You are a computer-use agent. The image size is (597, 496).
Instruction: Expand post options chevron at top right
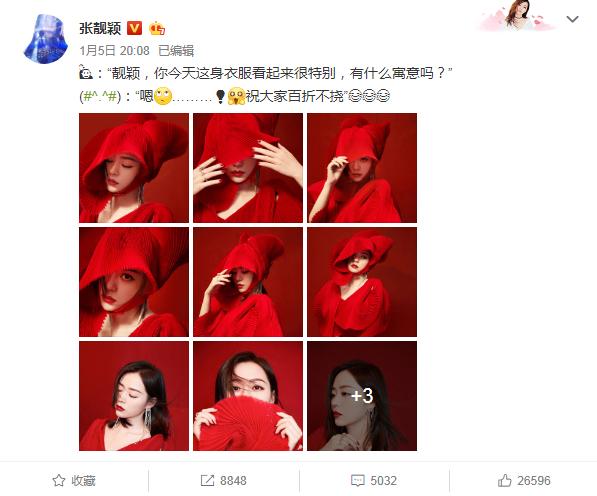tap(572, 19)
